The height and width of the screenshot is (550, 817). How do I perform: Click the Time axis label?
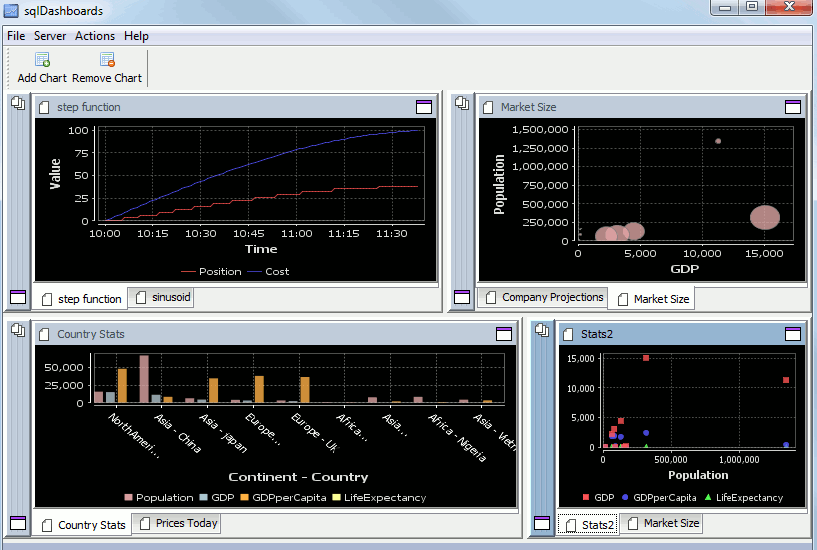(x=261, y=249)
